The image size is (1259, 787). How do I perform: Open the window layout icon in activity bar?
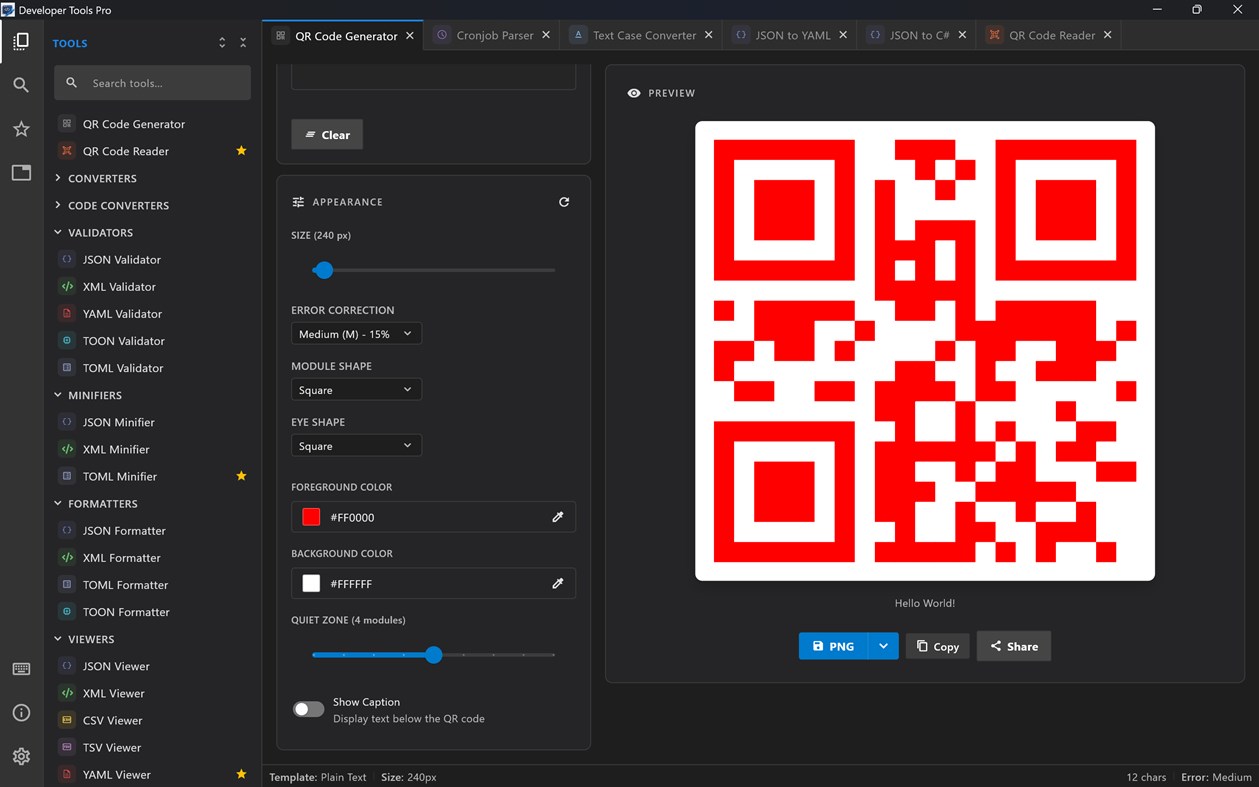point(21,173)
